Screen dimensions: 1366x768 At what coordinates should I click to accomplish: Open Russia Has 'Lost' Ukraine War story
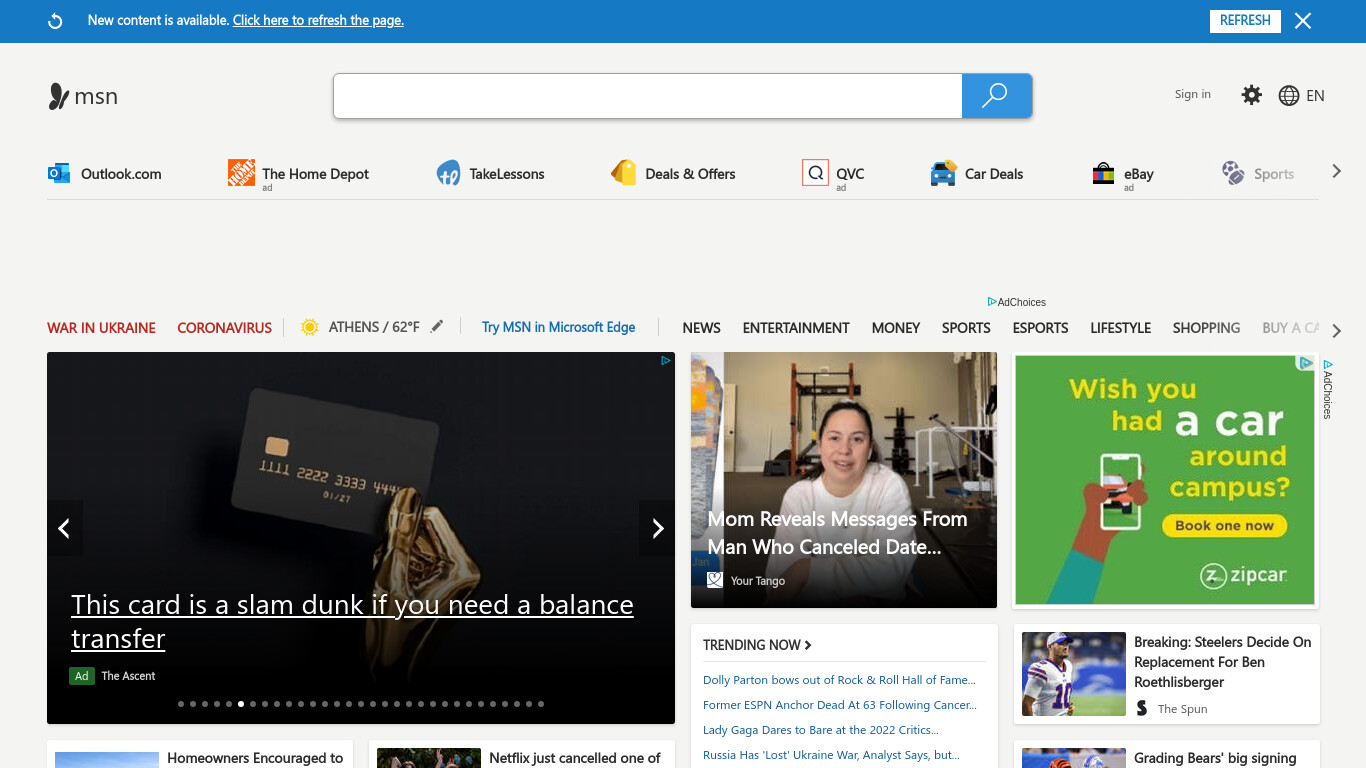(831, 755)
